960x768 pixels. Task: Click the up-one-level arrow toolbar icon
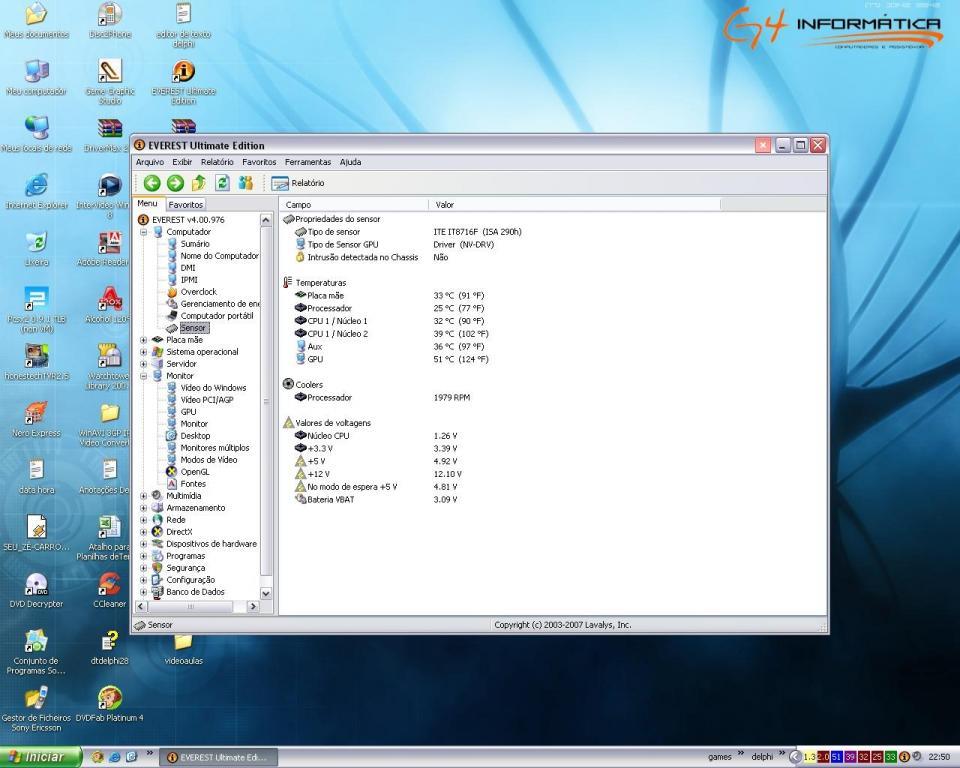pos(198,183)
